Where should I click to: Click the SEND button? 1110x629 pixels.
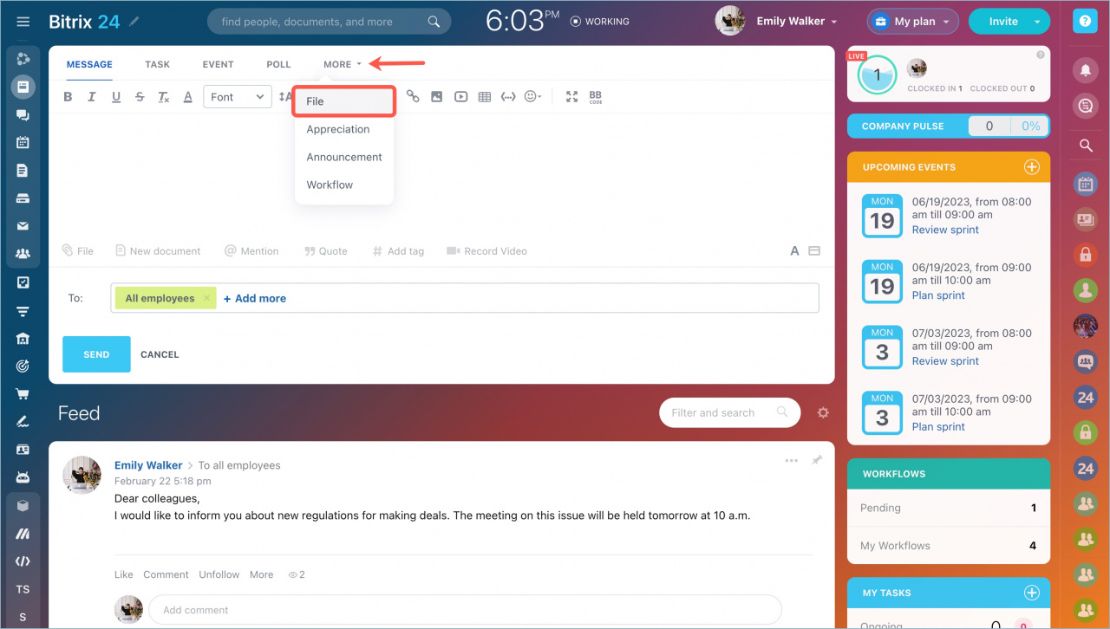(x=96, y=354)
